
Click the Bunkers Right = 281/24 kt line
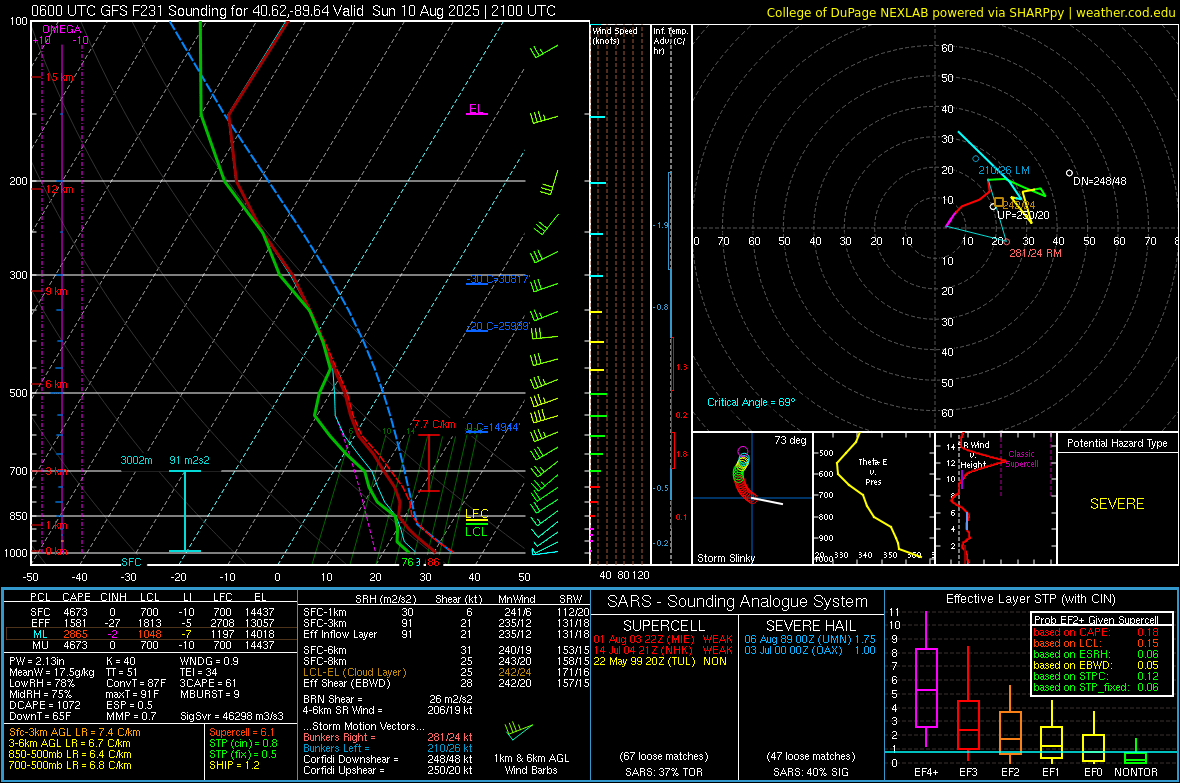[388, 738]
